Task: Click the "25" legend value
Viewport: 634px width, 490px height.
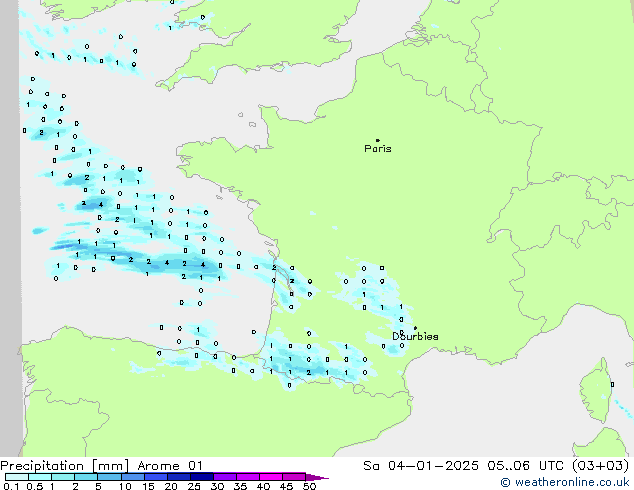Action: pos(194,486)
